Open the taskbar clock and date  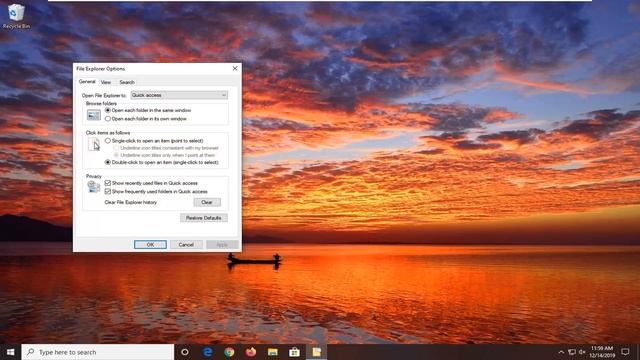coord(602,352)
